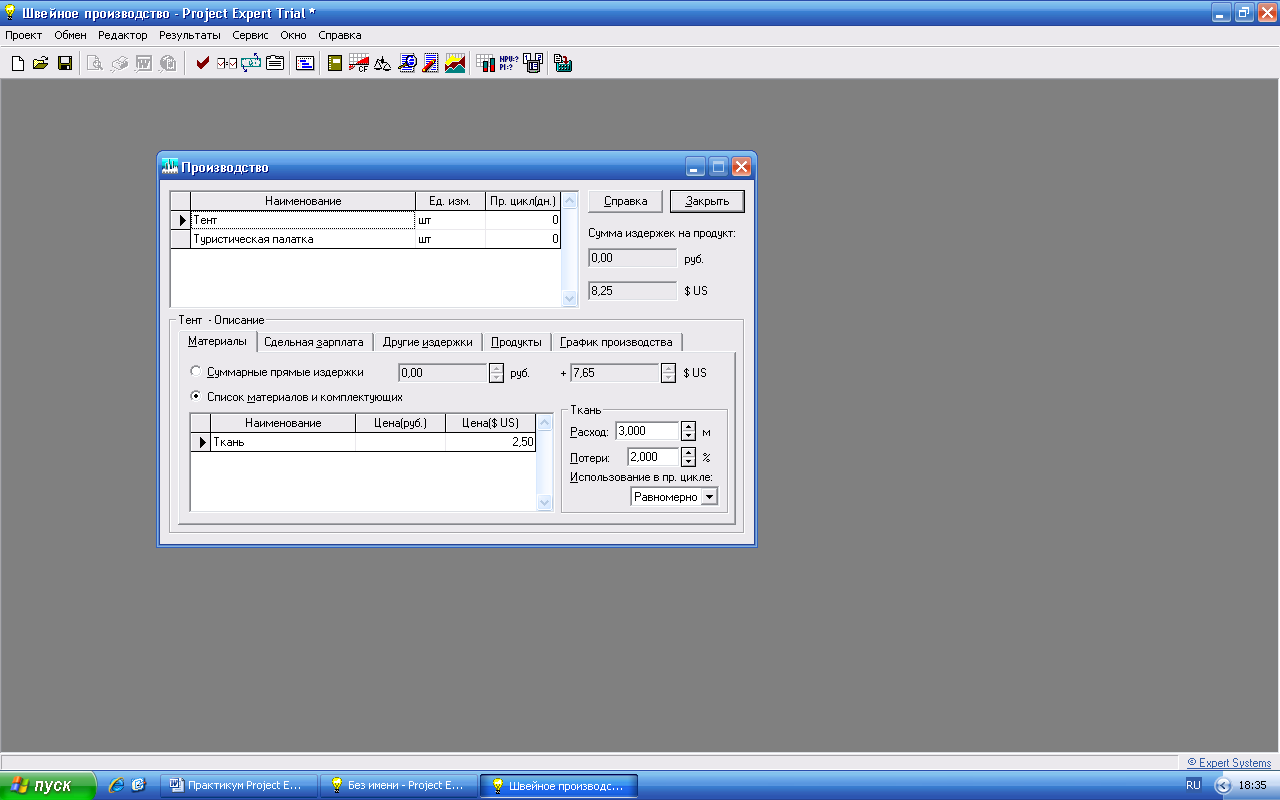This screenshot has height=800, width=1280.
Task: Click the double checkbox toolbar icon
Action: pyautogui.click(x=227, y=63)
